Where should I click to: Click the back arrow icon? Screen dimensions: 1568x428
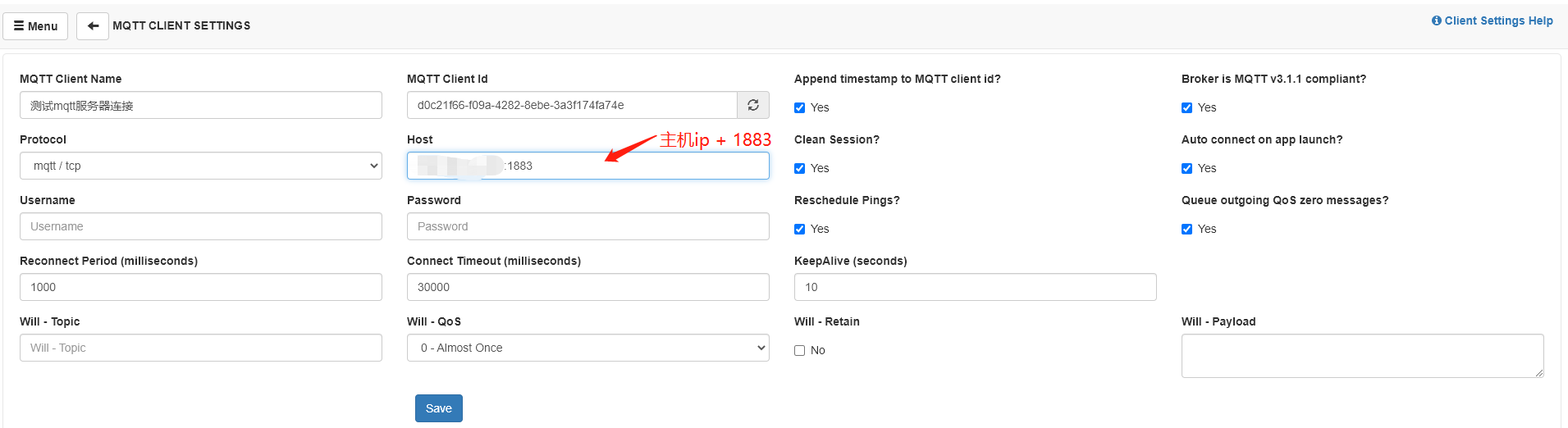click(93, 26)
